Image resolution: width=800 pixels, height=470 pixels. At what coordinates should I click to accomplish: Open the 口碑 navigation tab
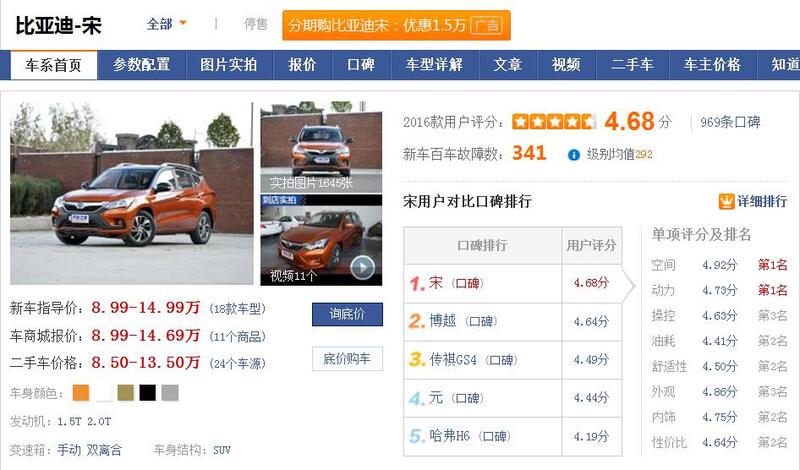pyautogui.click(x=361, y=65)
